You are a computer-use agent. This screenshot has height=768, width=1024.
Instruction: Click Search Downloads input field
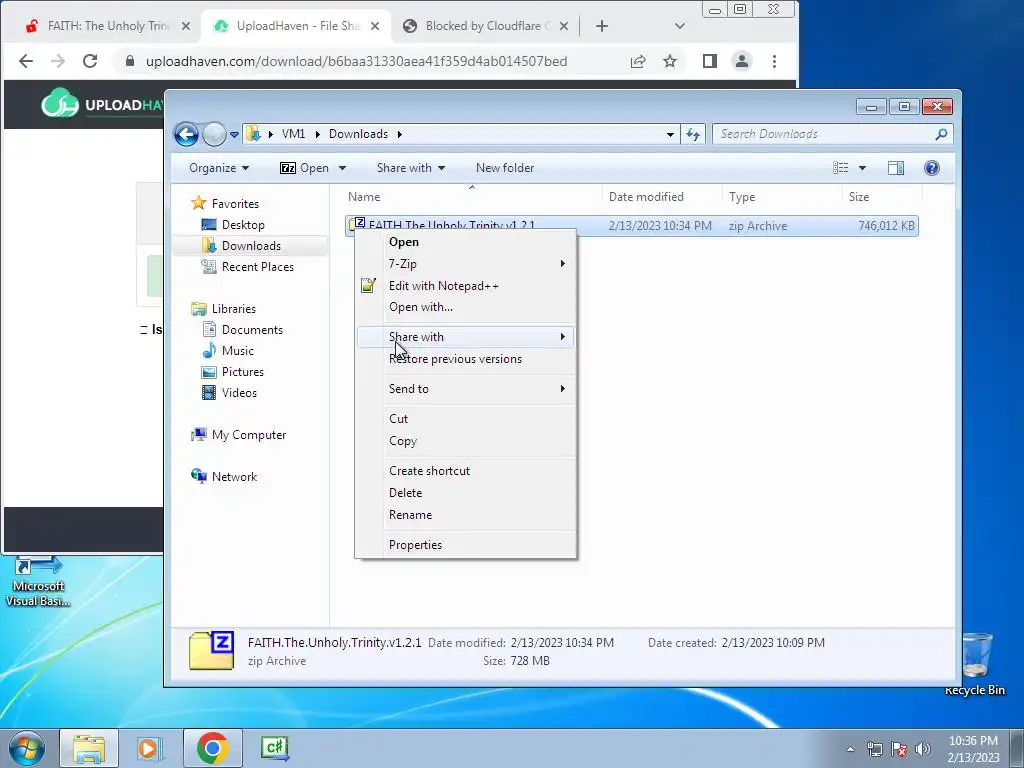823,135
